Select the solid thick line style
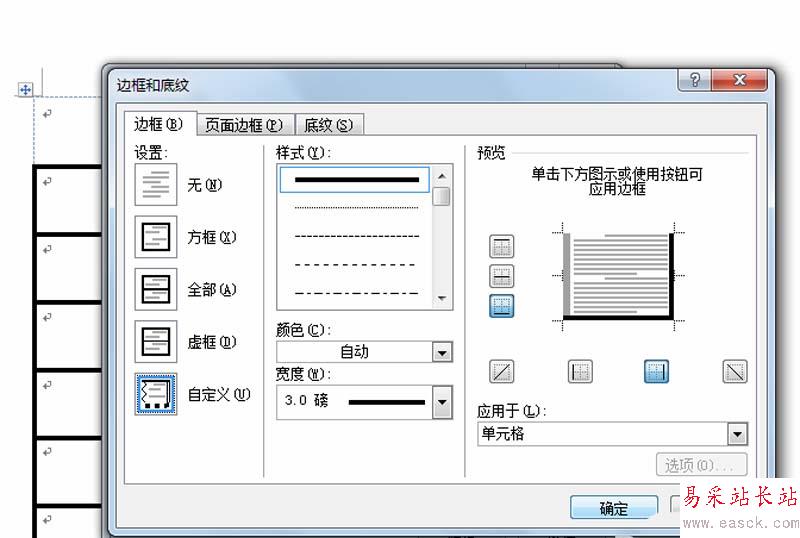The width and height of the screenshot is (800, 538). click(x=355, y=180)
